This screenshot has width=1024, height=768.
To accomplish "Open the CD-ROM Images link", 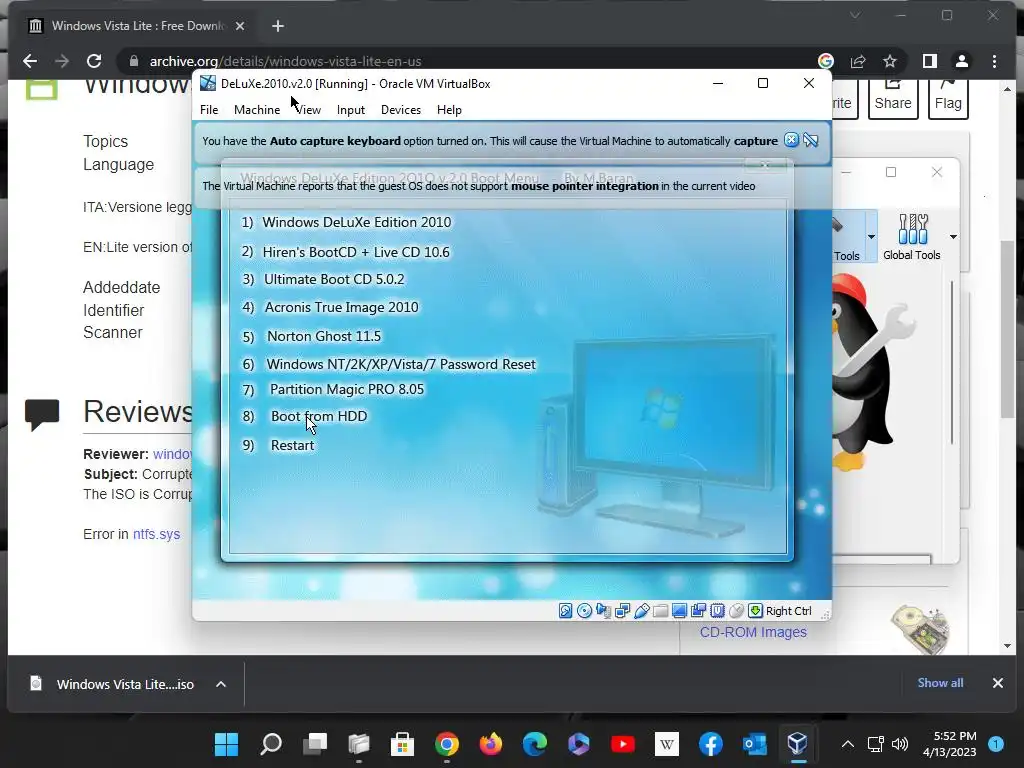I will (x=753, y=632).
